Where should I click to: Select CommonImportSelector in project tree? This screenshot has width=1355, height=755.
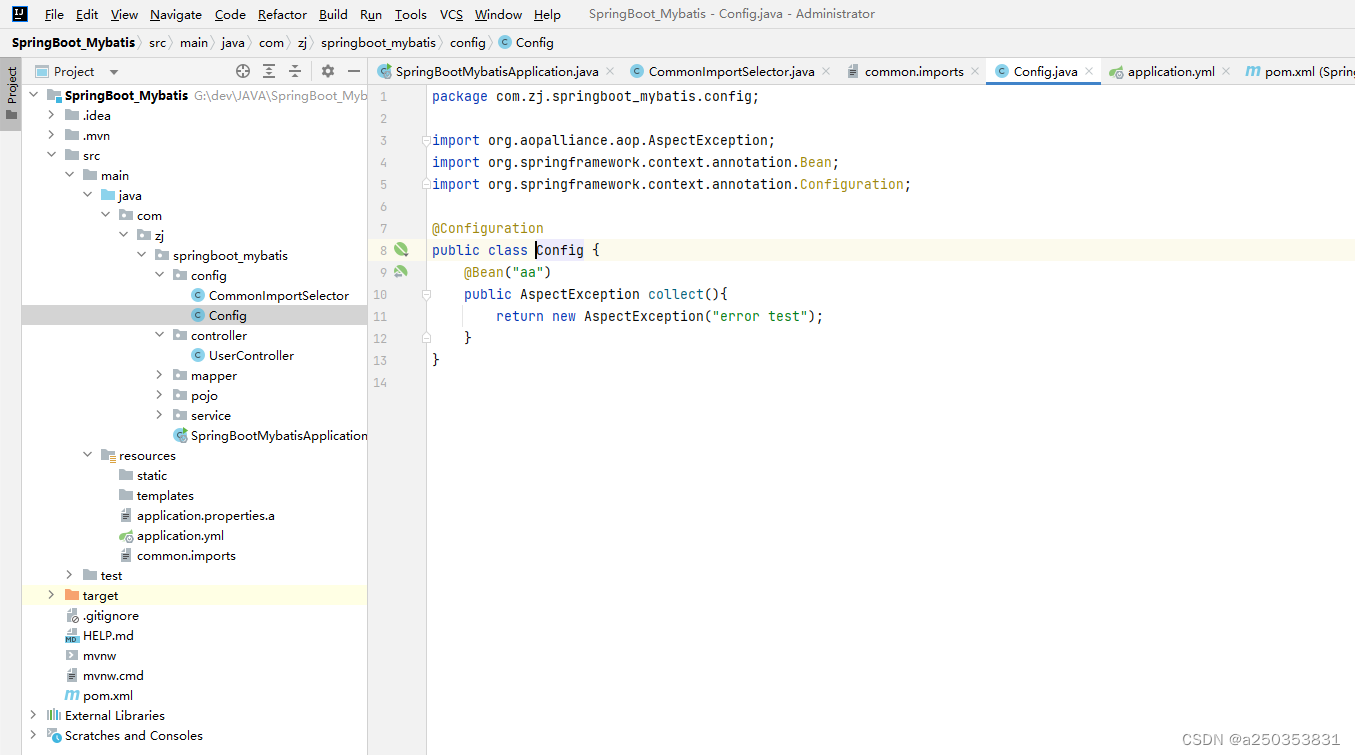coord(279,295)
